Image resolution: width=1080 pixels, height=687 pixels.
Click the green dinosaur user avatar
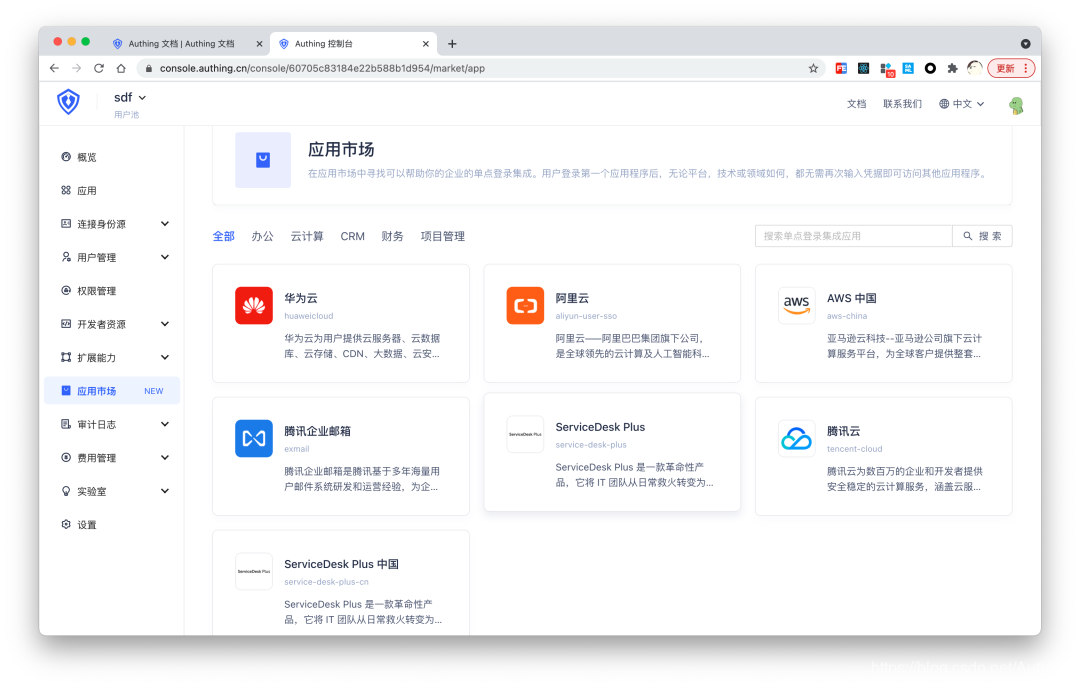pyautogui.click(x=1016, y=105)
